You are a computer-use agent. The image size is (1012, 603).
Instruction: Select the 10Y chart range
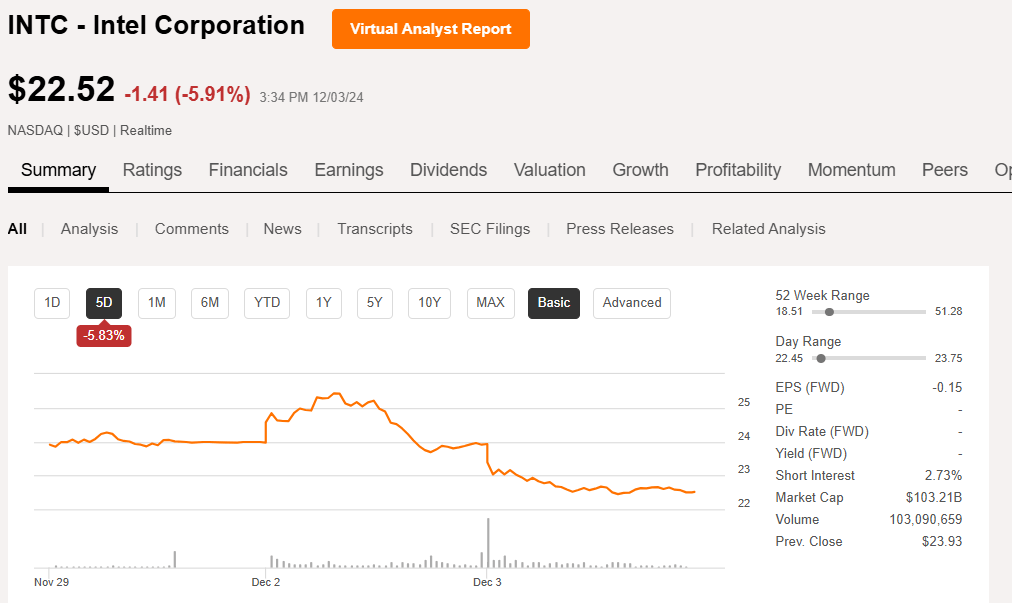point(428,303)
